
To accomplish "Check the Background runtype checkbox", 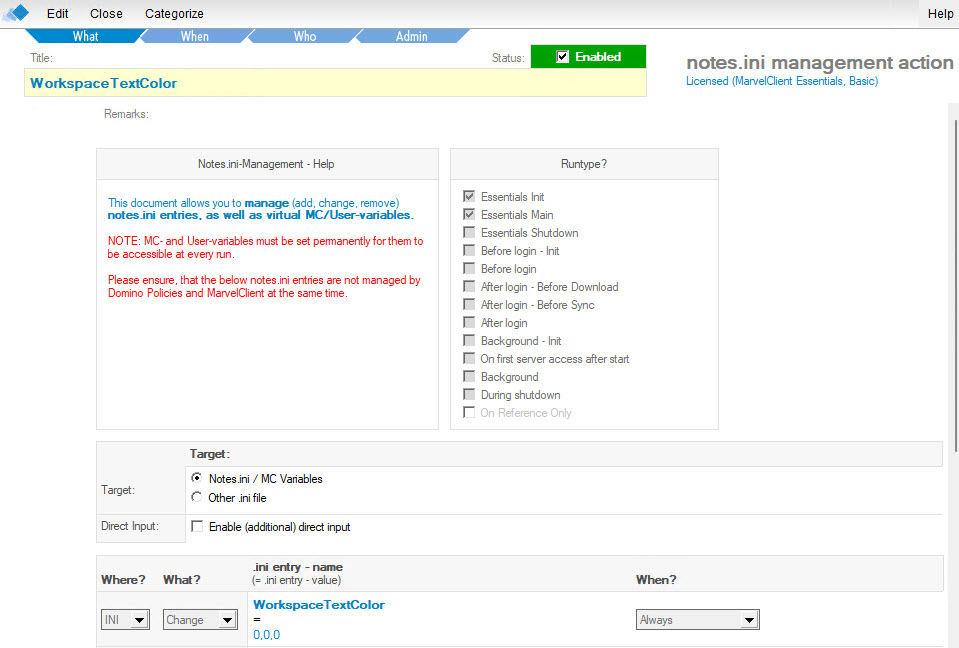I will click(x=469, y=377).
